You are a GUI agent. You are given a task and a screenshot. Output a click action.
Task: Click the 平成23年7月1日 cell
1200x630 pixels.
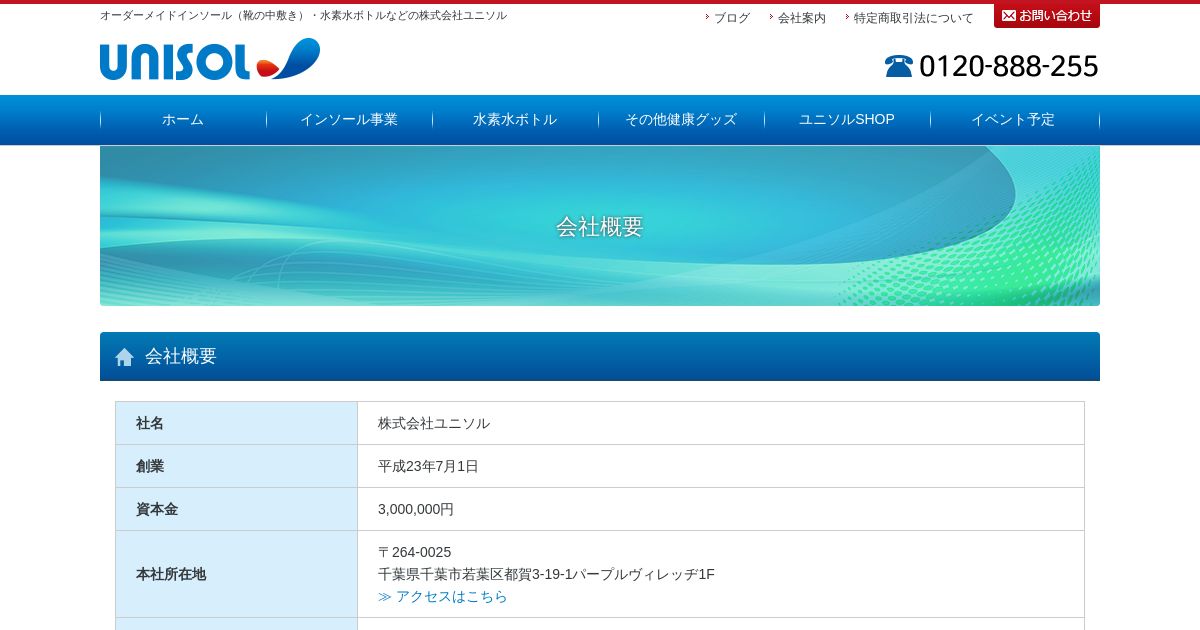(721, 466)
